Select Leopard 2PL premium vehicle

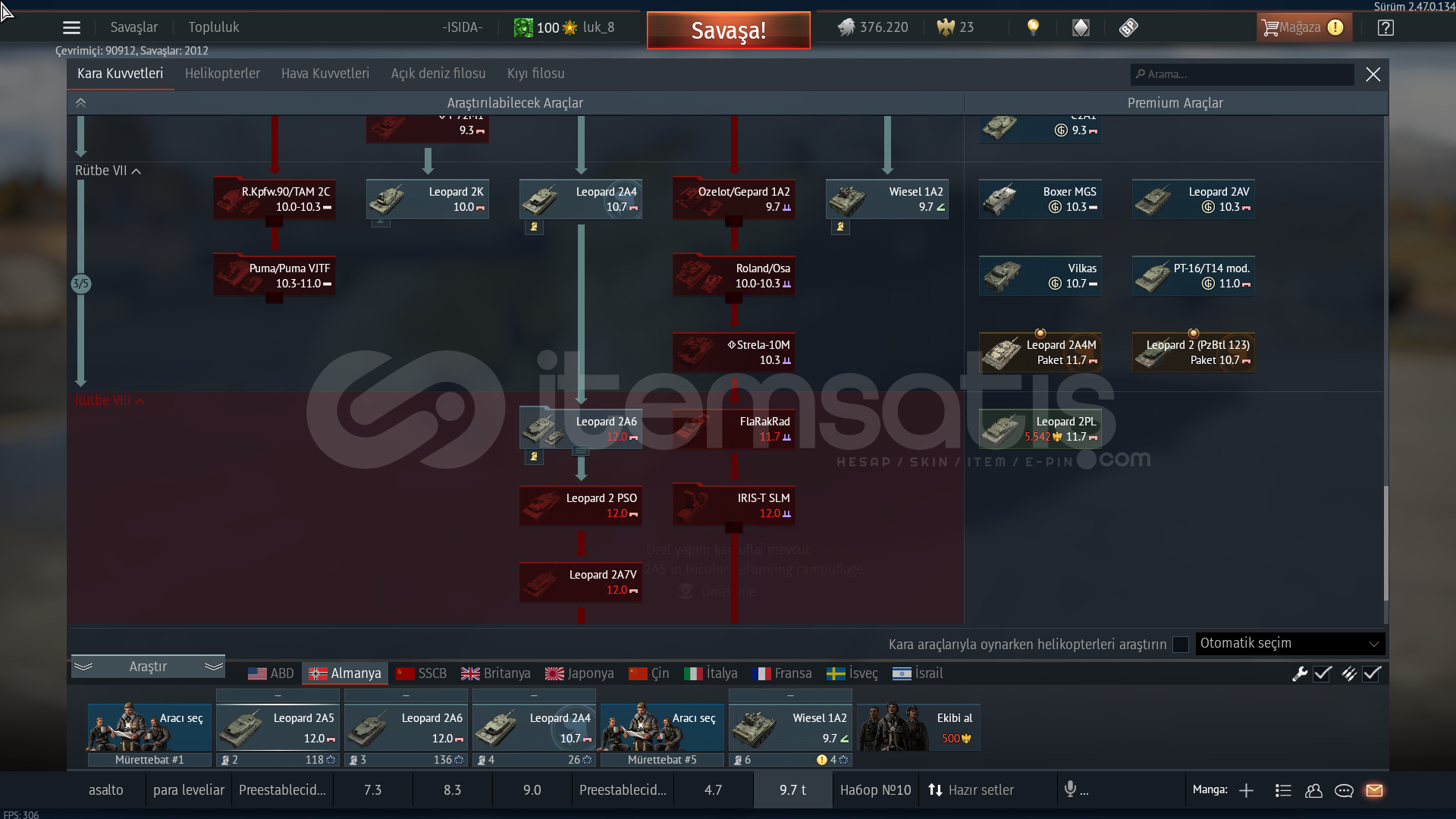[x=1040, y=429]
